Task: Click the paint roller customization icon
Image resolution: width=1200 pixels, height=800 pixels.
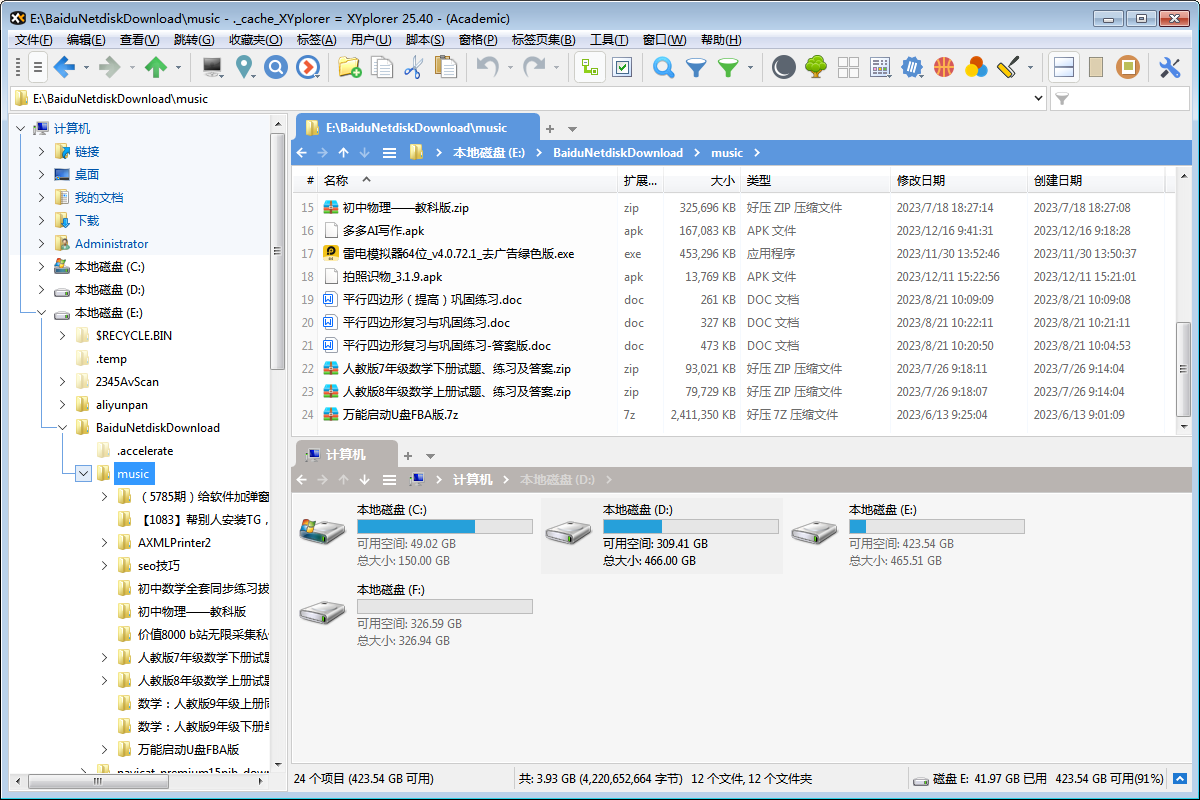Action: (1005, 68)
